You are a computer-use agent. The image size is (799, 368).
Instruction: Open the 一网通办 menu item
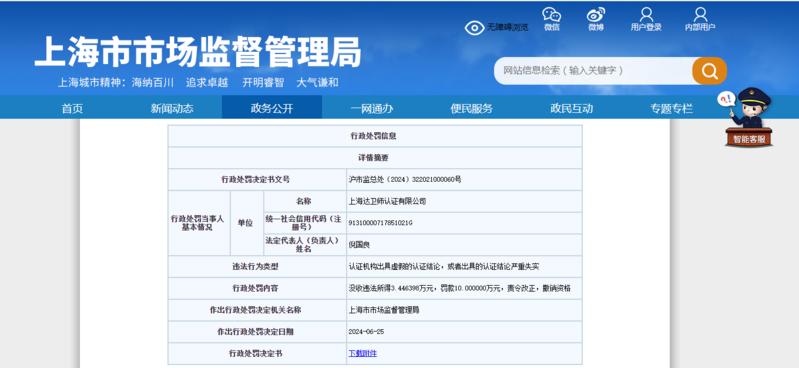371,108
